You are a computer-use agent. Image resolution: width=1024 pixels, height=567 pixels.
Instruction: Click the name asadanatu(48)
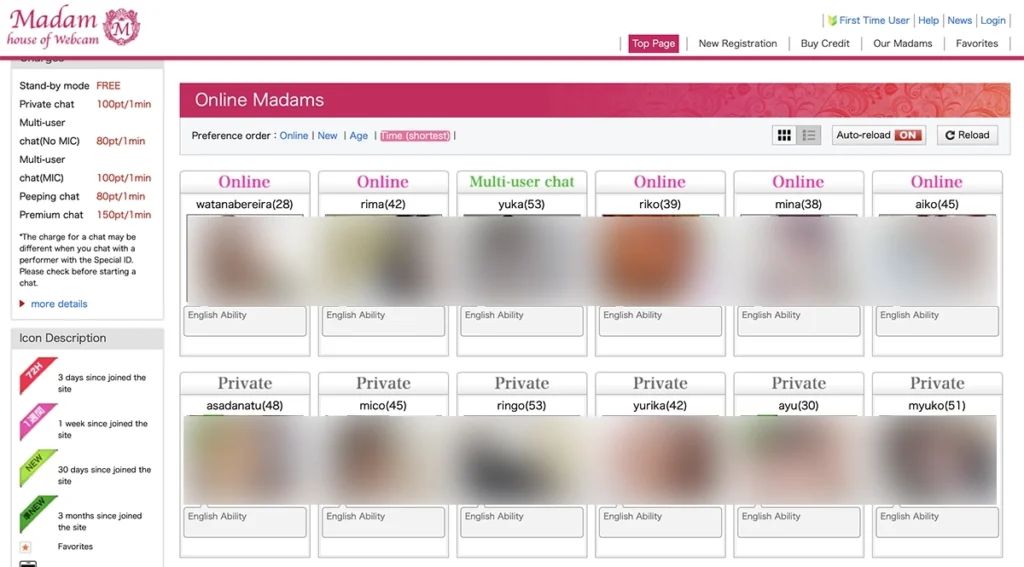(245, 406)
